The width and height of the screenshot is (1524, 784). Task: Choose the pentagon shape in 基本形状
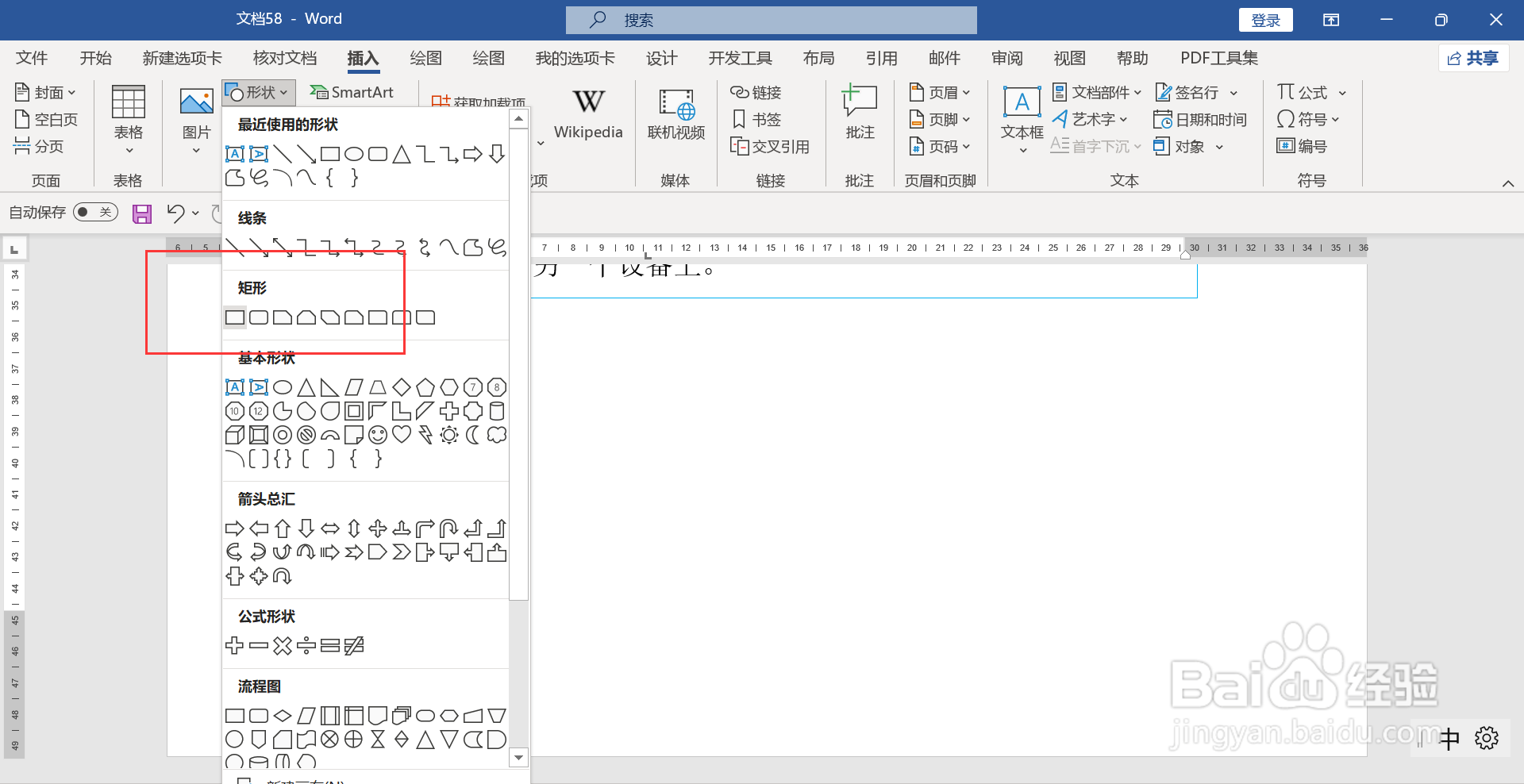(x=425, y=387)
